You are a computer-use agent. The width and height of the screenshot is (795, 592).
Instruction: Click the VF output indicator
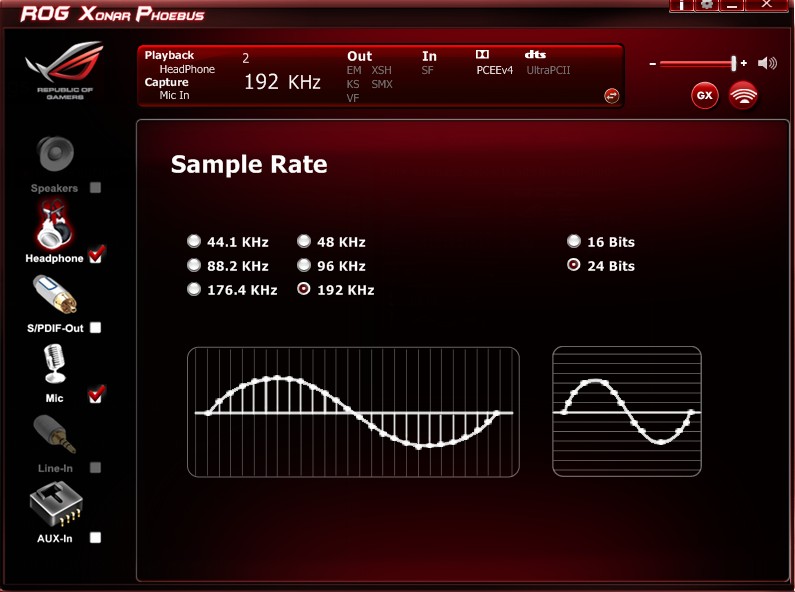tap(353, 98)
